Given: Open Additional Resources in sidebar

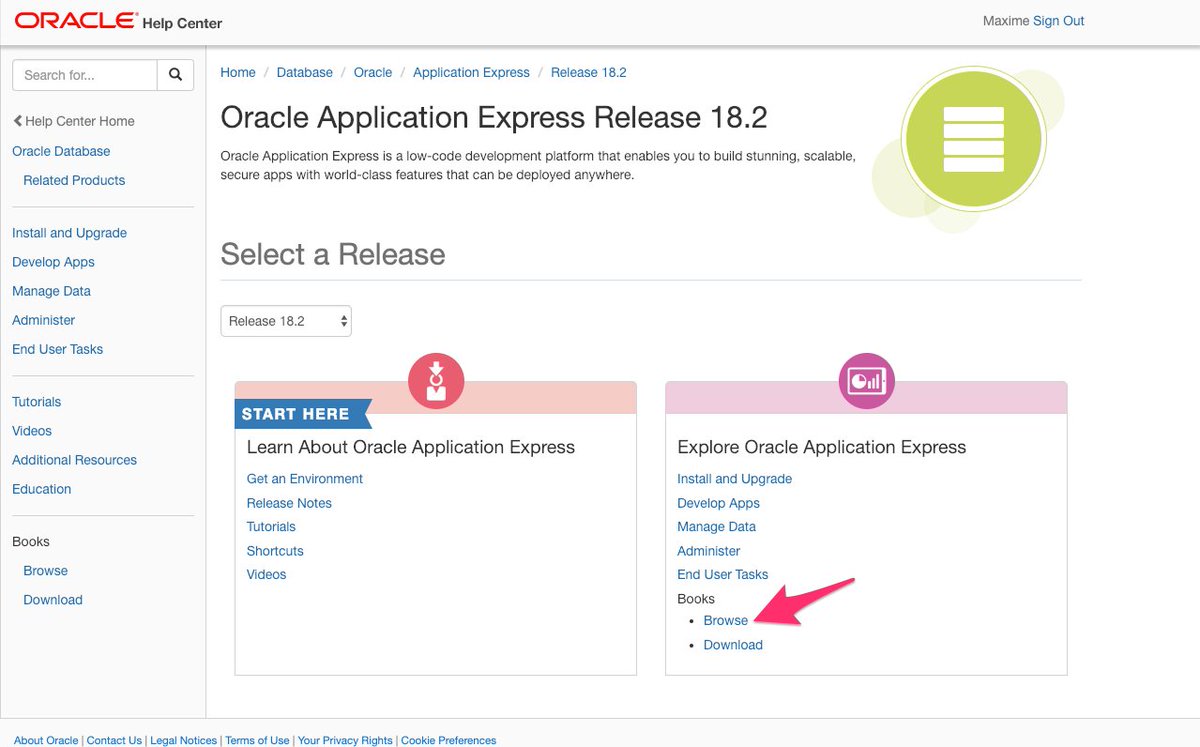Looking at the screenshot, I should tap(74, 460).
